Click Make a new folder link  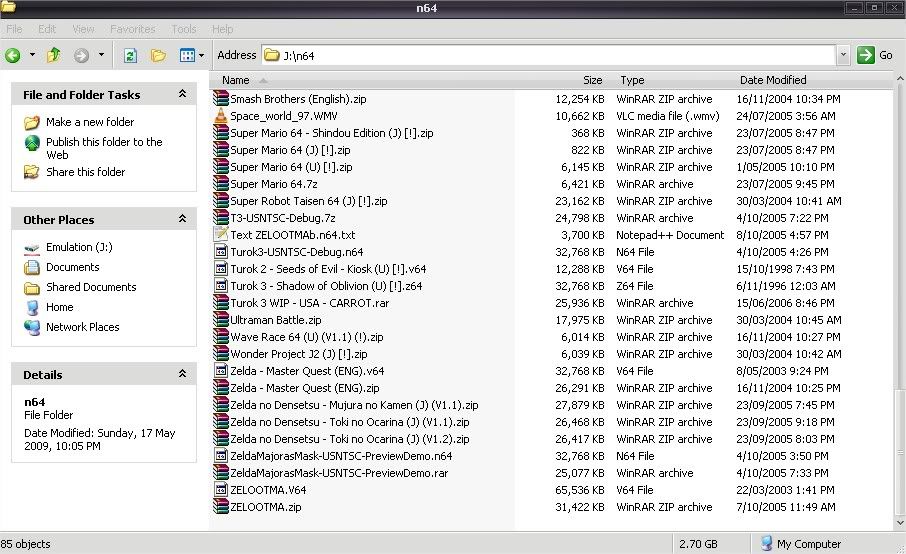(90, 122)
